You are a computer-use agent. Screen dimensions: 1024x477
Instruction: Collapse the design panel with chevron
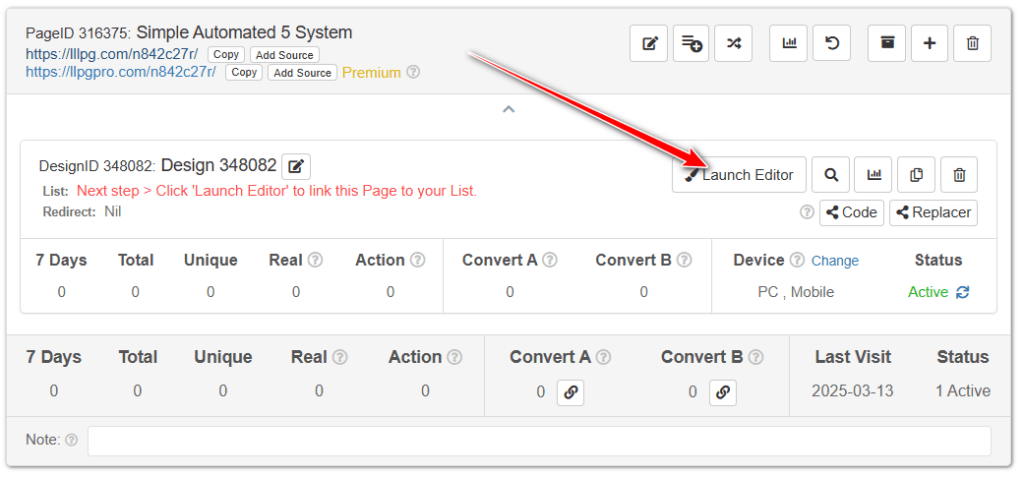point(509,110)
